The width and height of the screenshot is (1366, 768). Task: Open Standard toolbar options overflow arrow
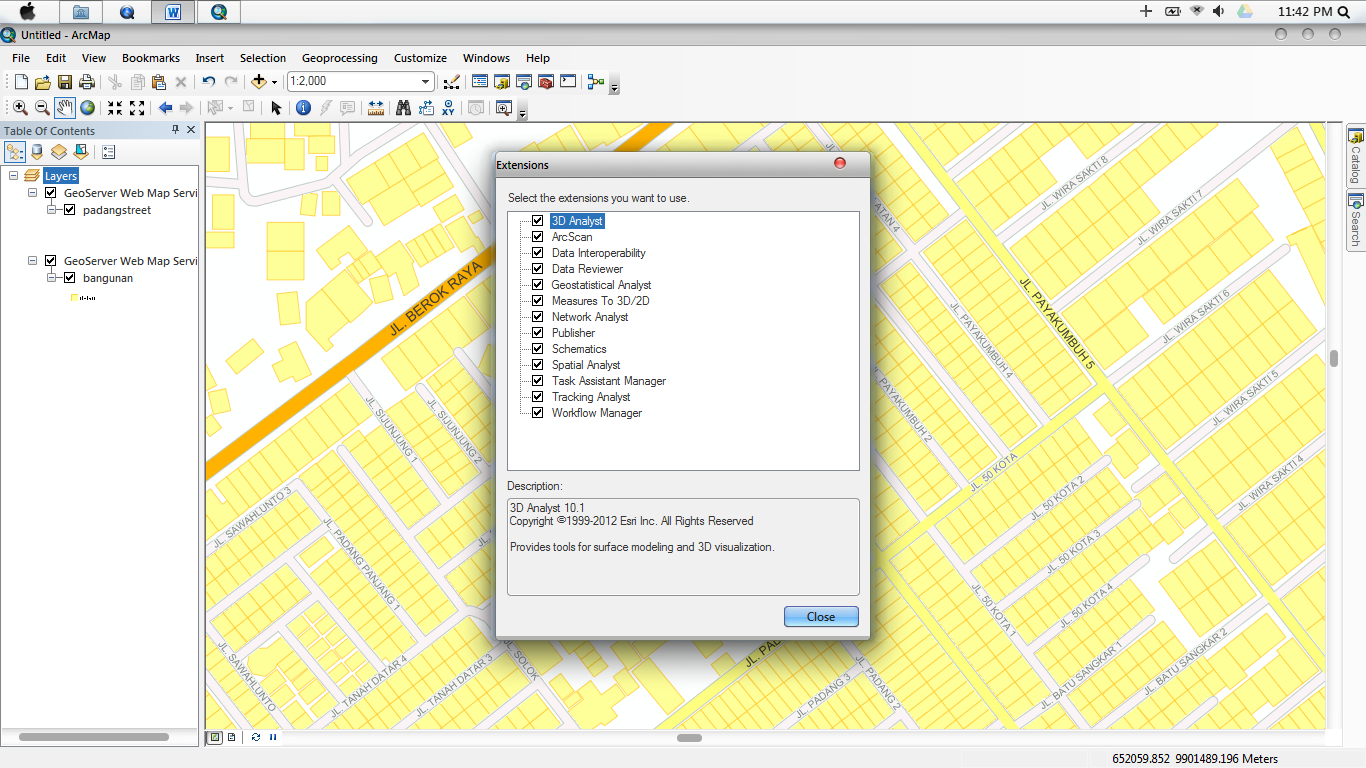tap(614, 86)
